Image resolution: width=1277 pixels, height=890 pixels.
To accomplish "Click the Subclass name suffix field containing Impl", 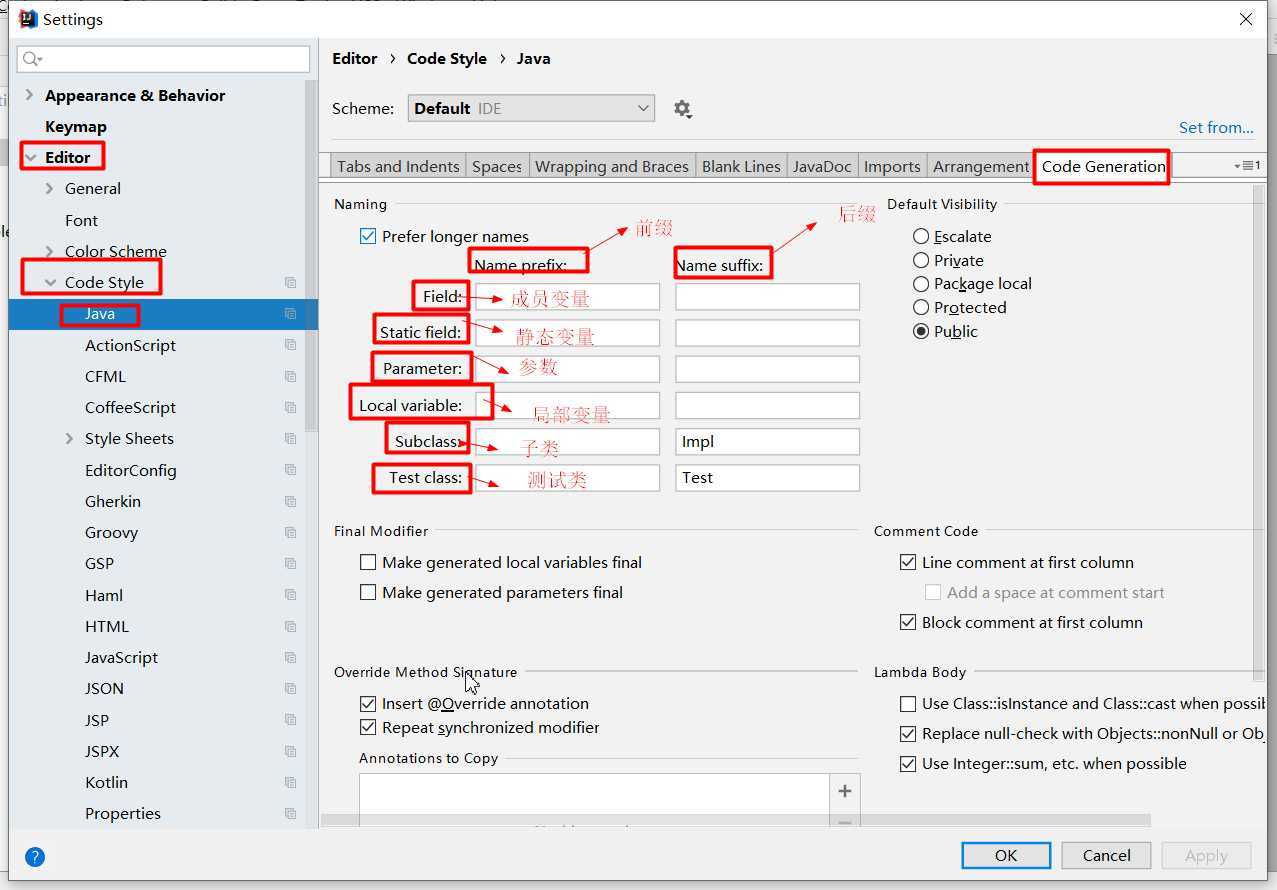I will pos(767,442).
